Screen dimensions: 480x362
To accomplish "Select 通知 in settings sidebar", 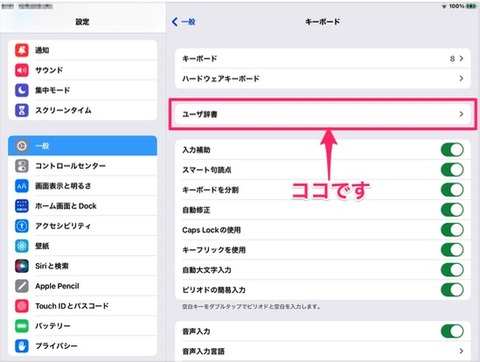I will pos(82,50).
